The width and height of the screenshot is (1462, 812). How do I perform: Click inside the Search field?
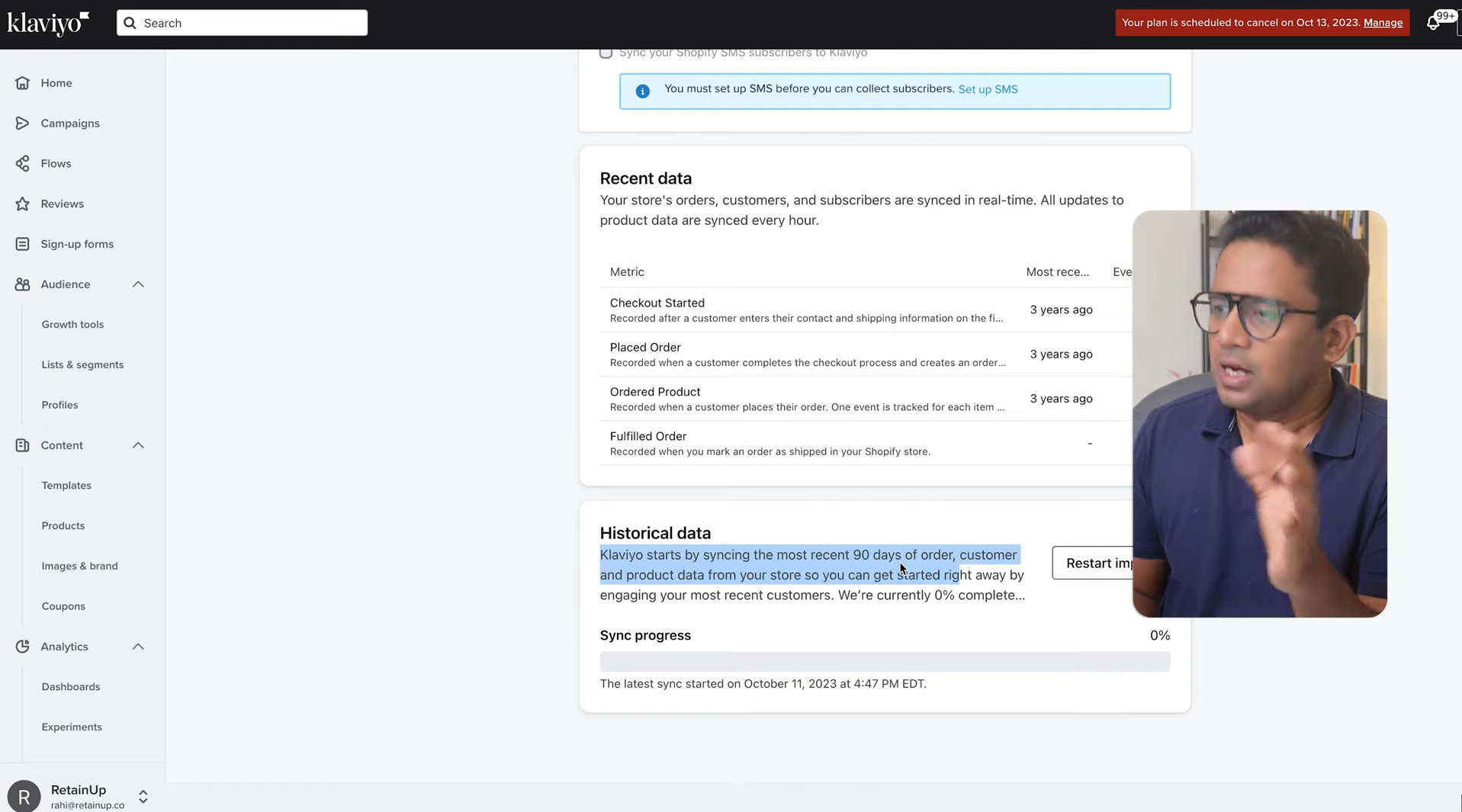tap(242, 23)
